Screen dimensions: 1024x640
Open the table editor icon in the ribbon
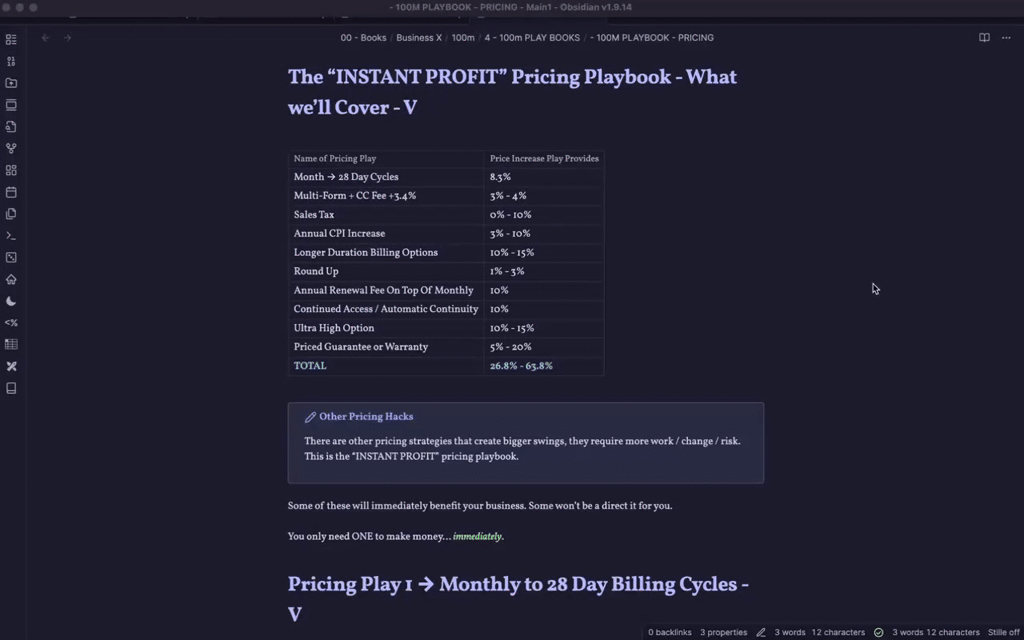(11, 344)
